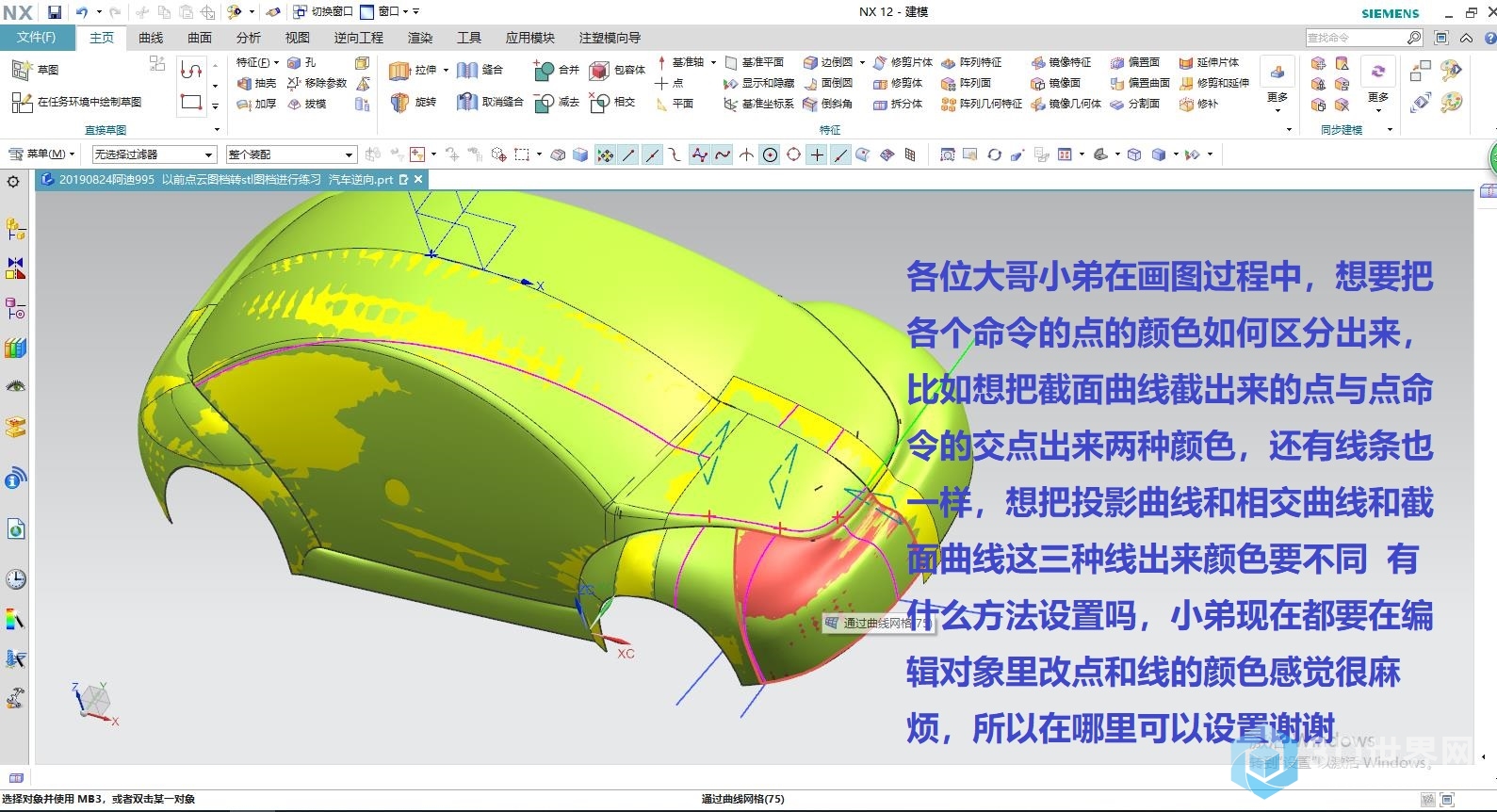Click the 阵列特征 pattern feature icon
Viewport: 1497px width, 812px height.
(949, 62)
